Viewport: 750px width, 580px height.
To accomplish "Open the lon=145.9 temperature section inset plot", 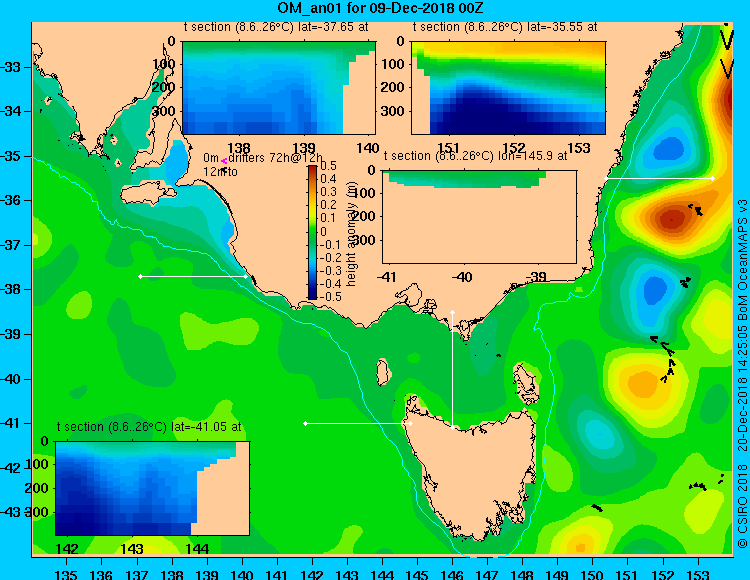I will 480,217.
